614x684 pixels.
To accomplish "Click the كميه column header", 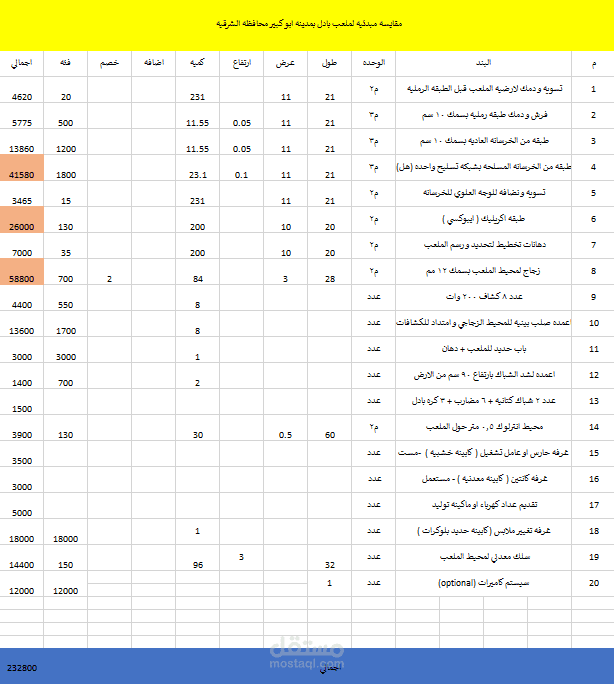I will click(x=198, y=64).
